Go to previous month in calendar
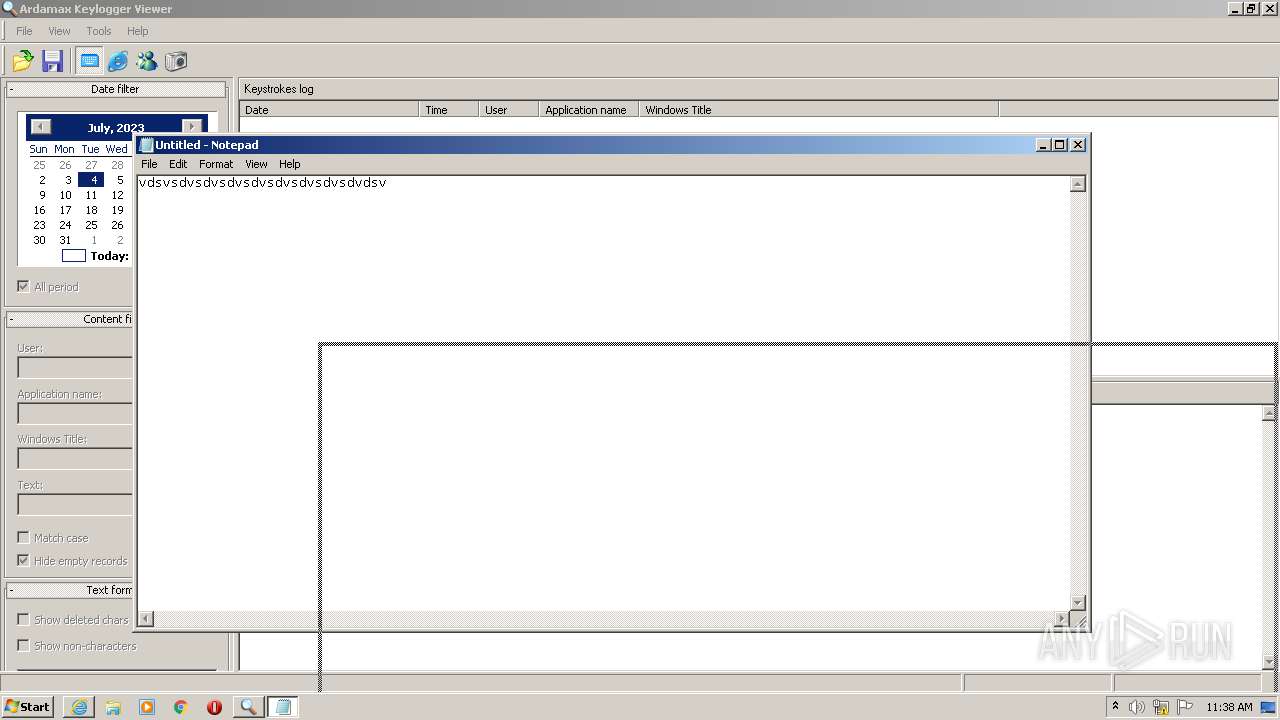This screenshot has width=1280, height=720. pyautogui.click(x=40, y=127)
